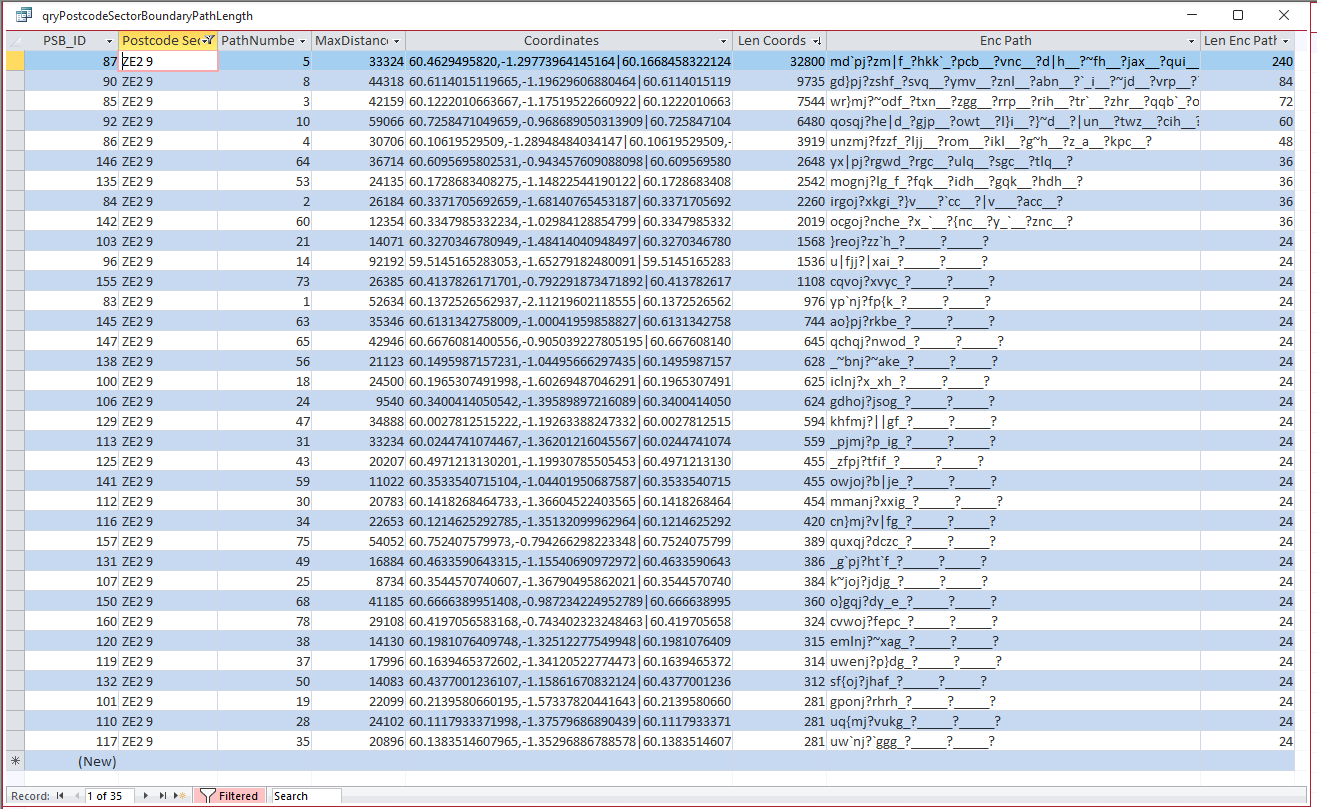
Task: Open Coordinates column dropdown arrow
Action: [725, 41]
